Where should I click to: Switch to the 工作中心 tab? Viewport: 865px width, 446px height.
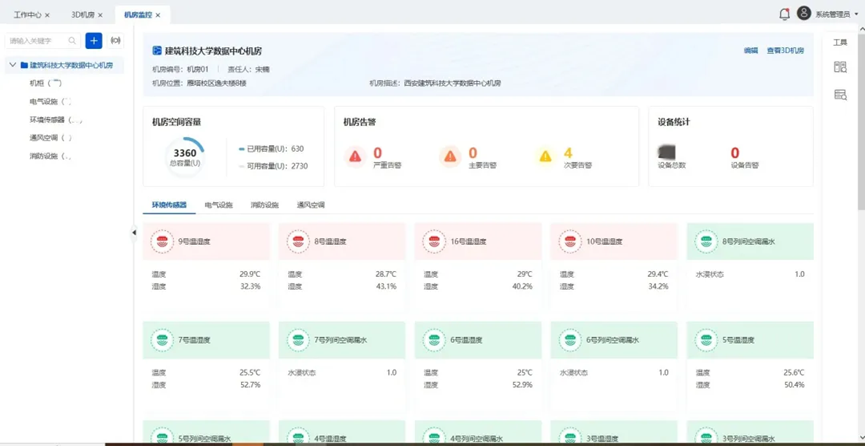(x=27, y=15)
